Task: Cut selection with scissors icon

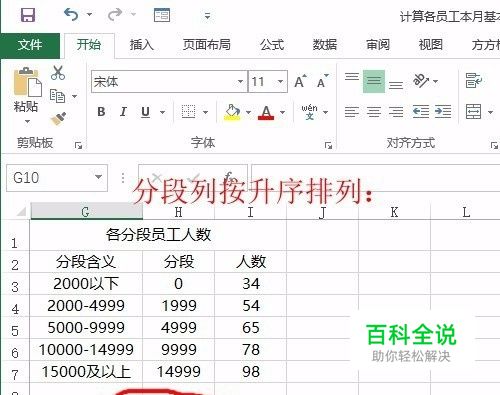Action: coord(58,73)
